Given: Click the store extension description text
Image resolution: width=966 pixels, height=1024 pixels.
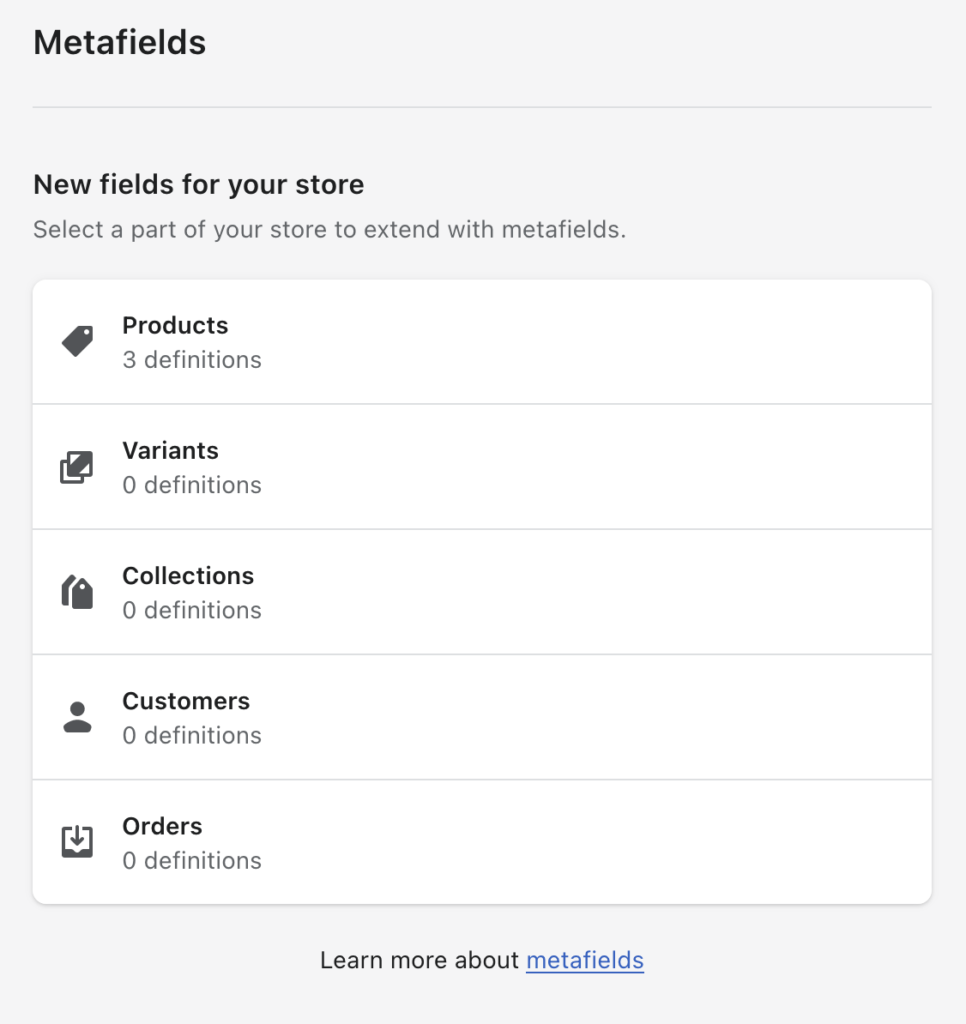Looking at the screenshot, I should point(329,229).
